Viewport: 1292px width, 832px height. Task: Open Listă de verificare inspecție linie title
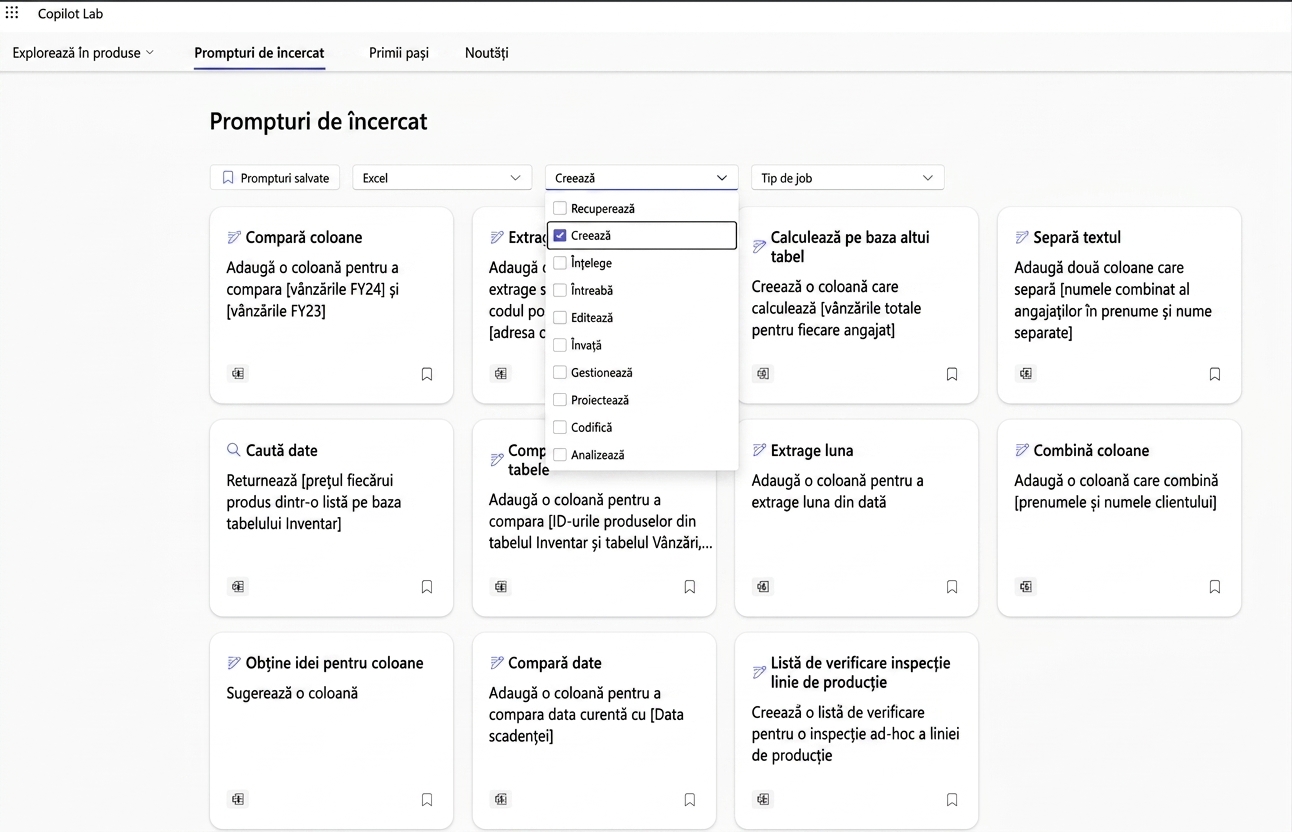[861, 672]
